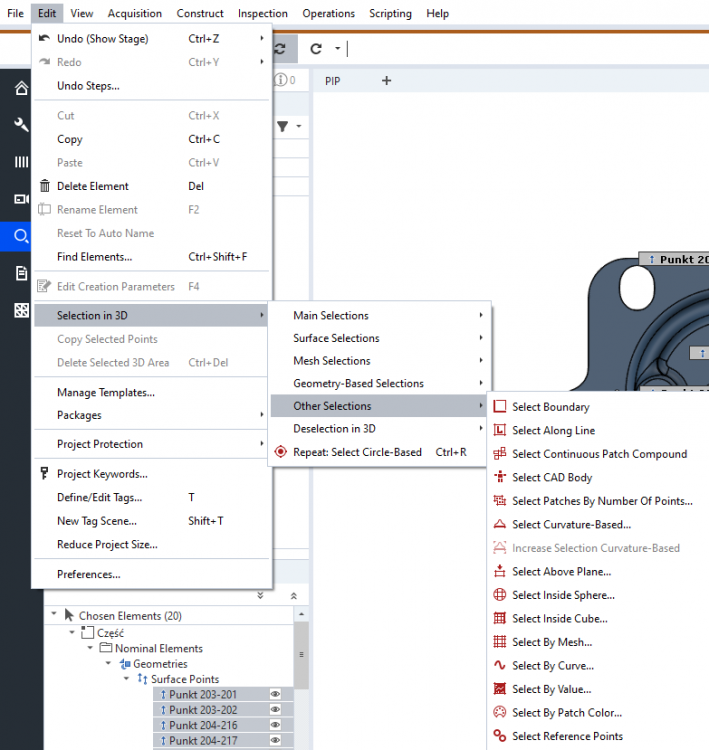709x750 pixels.
Task: Switch to the PIP tab
Action: [x=332, y=81]
